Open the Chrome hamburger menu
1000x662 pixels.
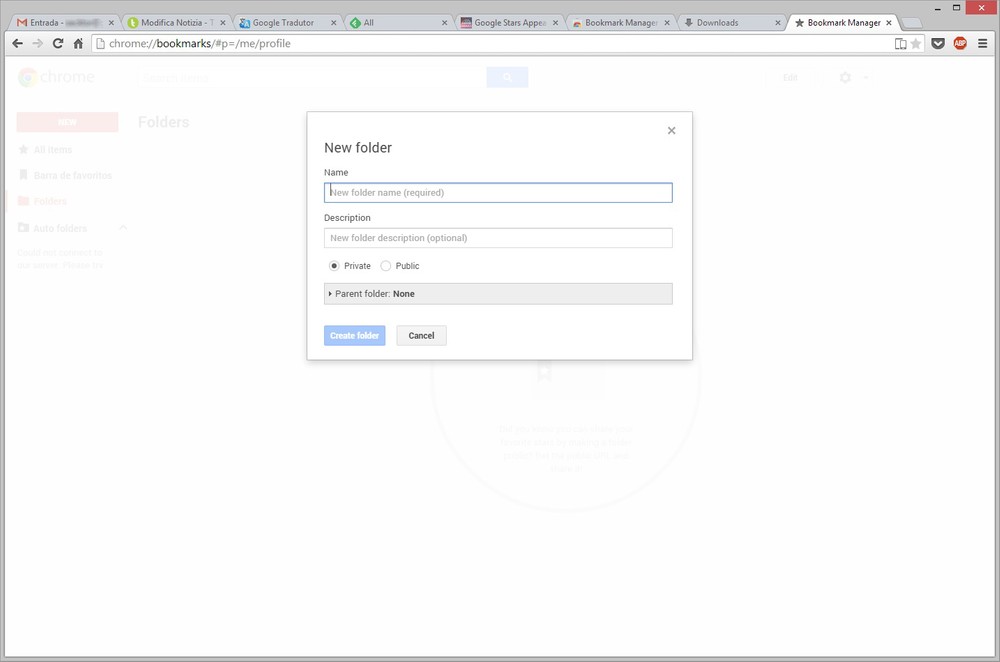(982, 43)
